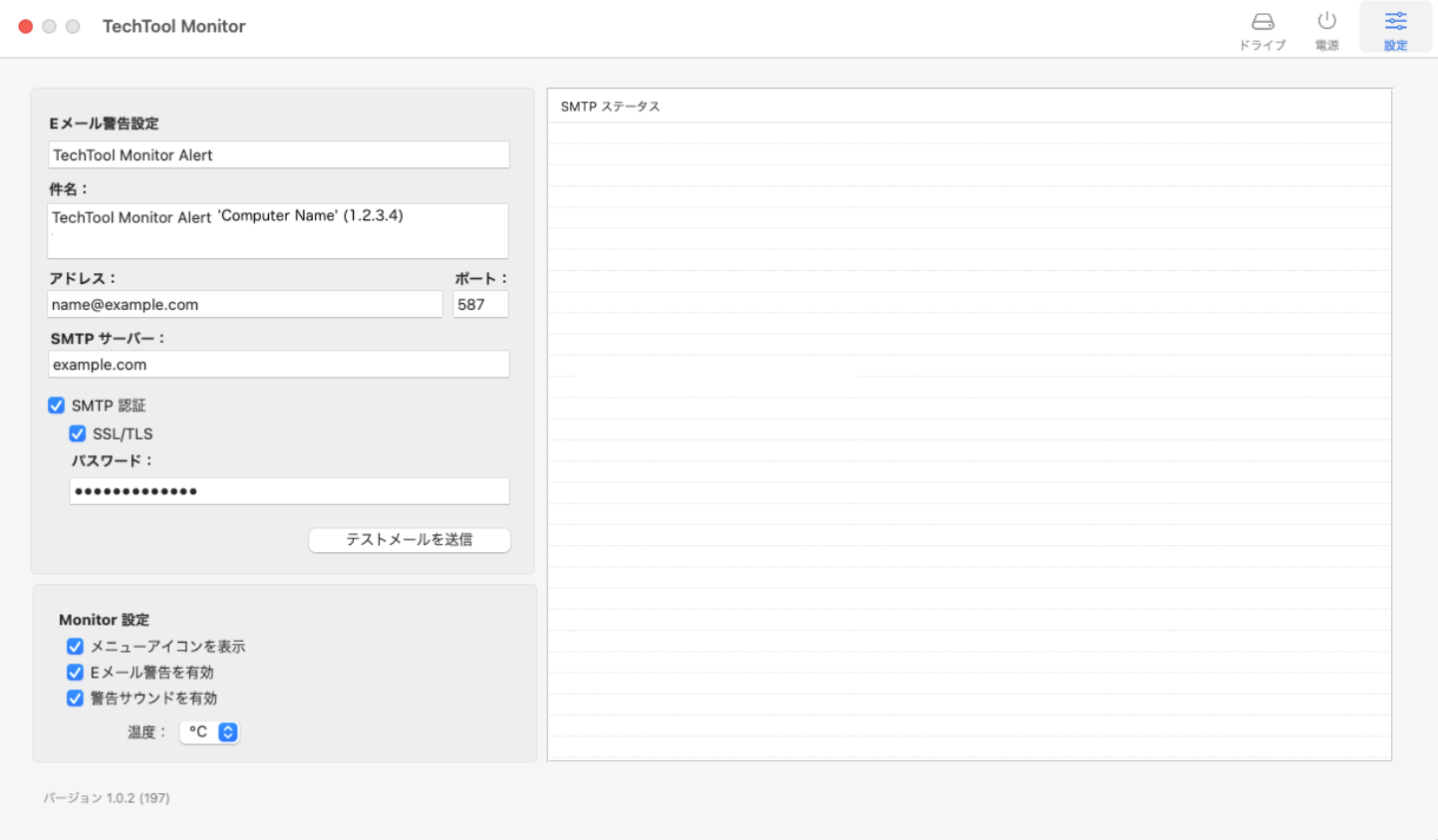This screenshot has height=840, width=1438.
Task: Toggle メニューアイコンを表示 checkbox
Action: click(75, 647)
